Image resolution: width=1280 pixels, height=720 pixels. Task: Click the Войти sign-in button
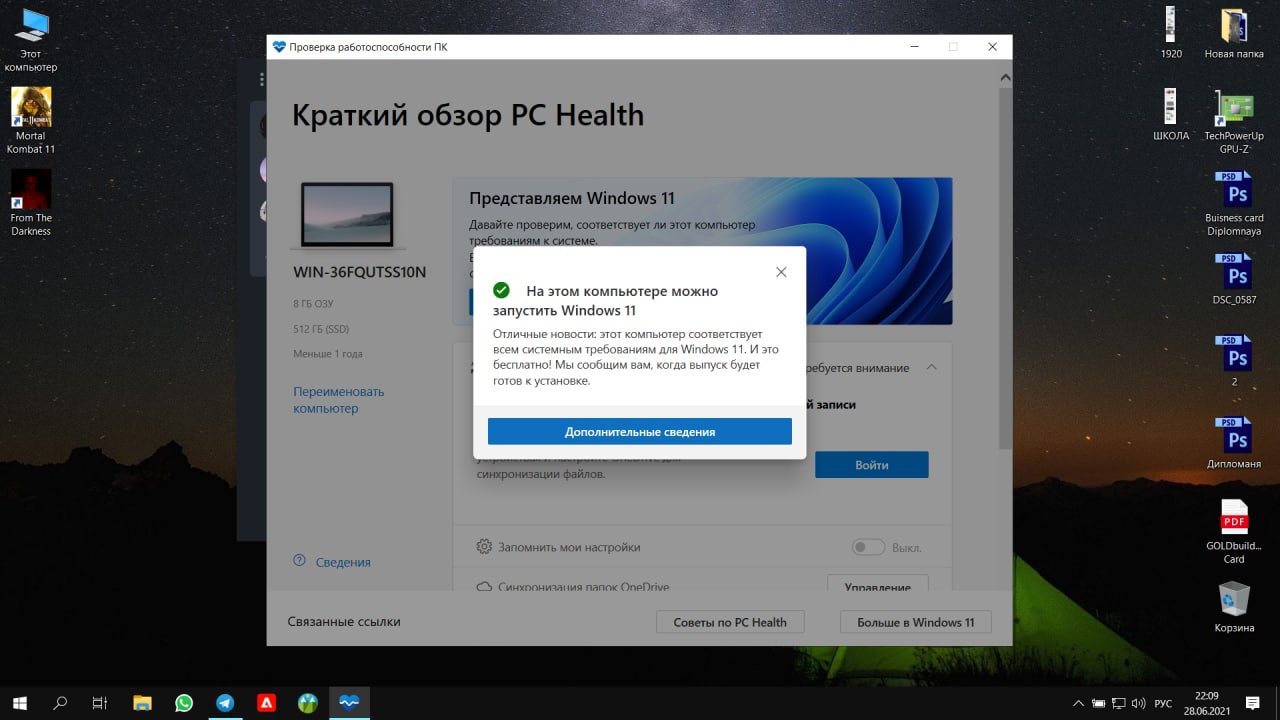[x=871, y=465]
